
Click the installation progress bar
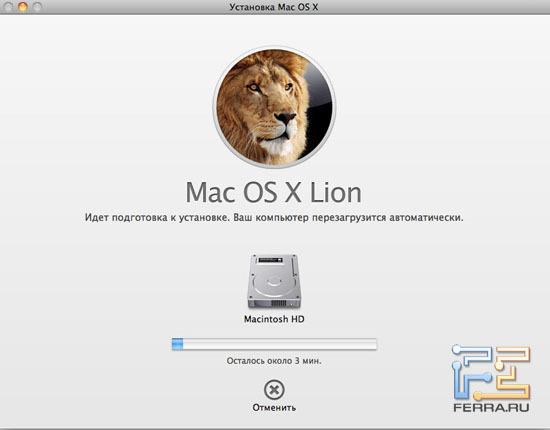click(x=274, y=344)
